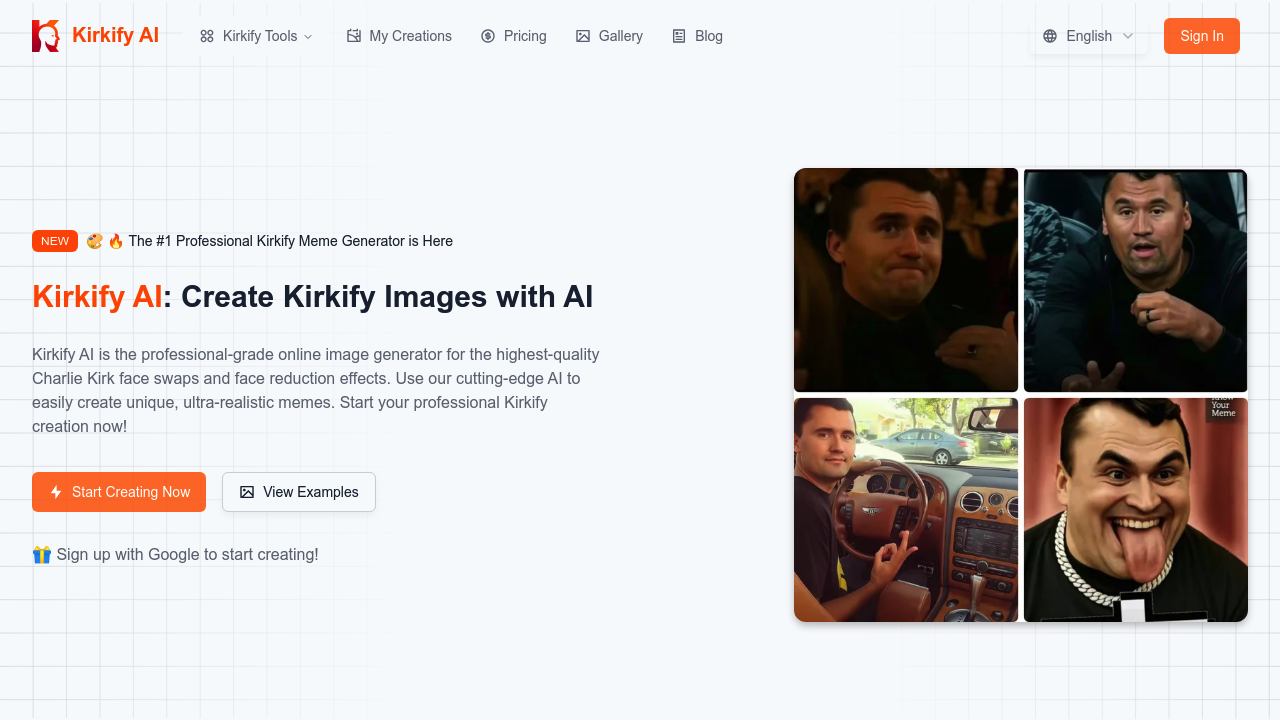This screenshot has width=1280, height=720.
Task: Click the Pricing target icon
Action: point(487,36)
